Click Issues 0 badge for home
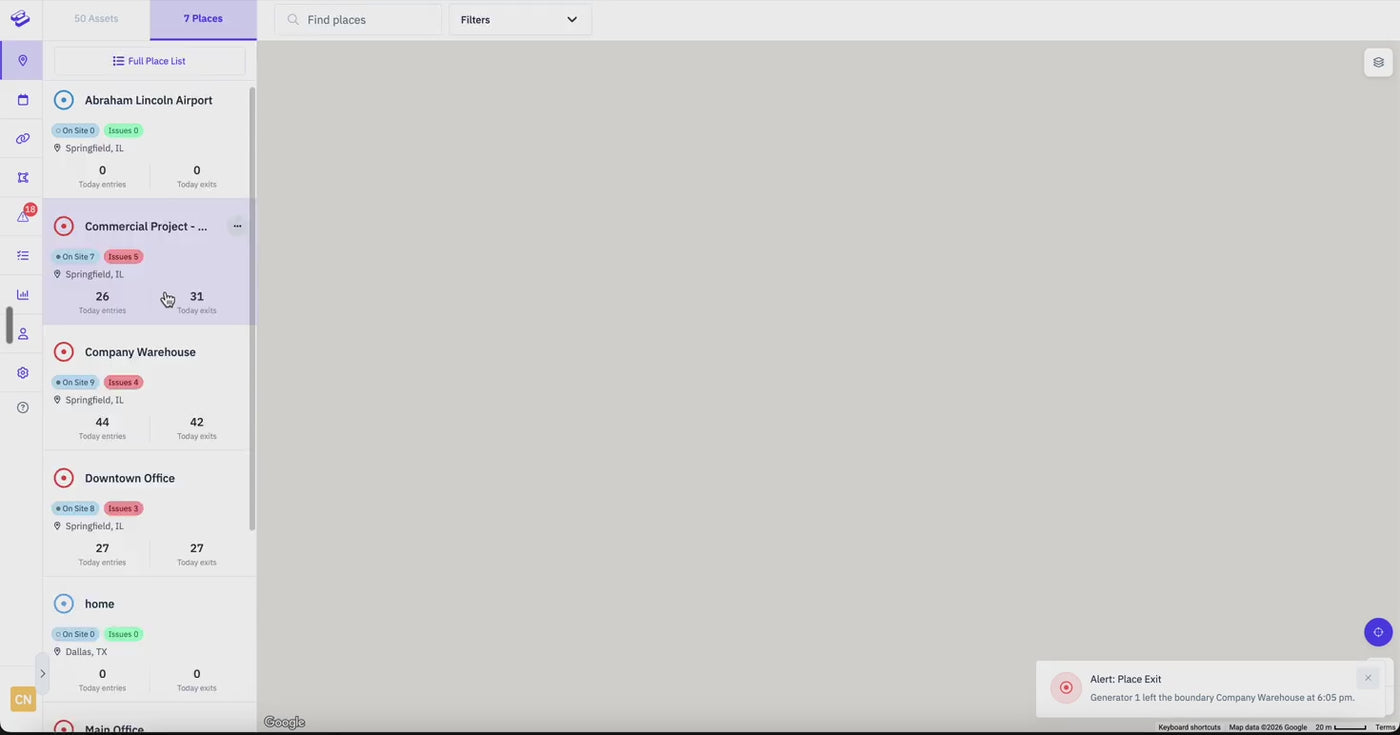Viewport: 1400px width, 735px height. click(x=123, y=634)
